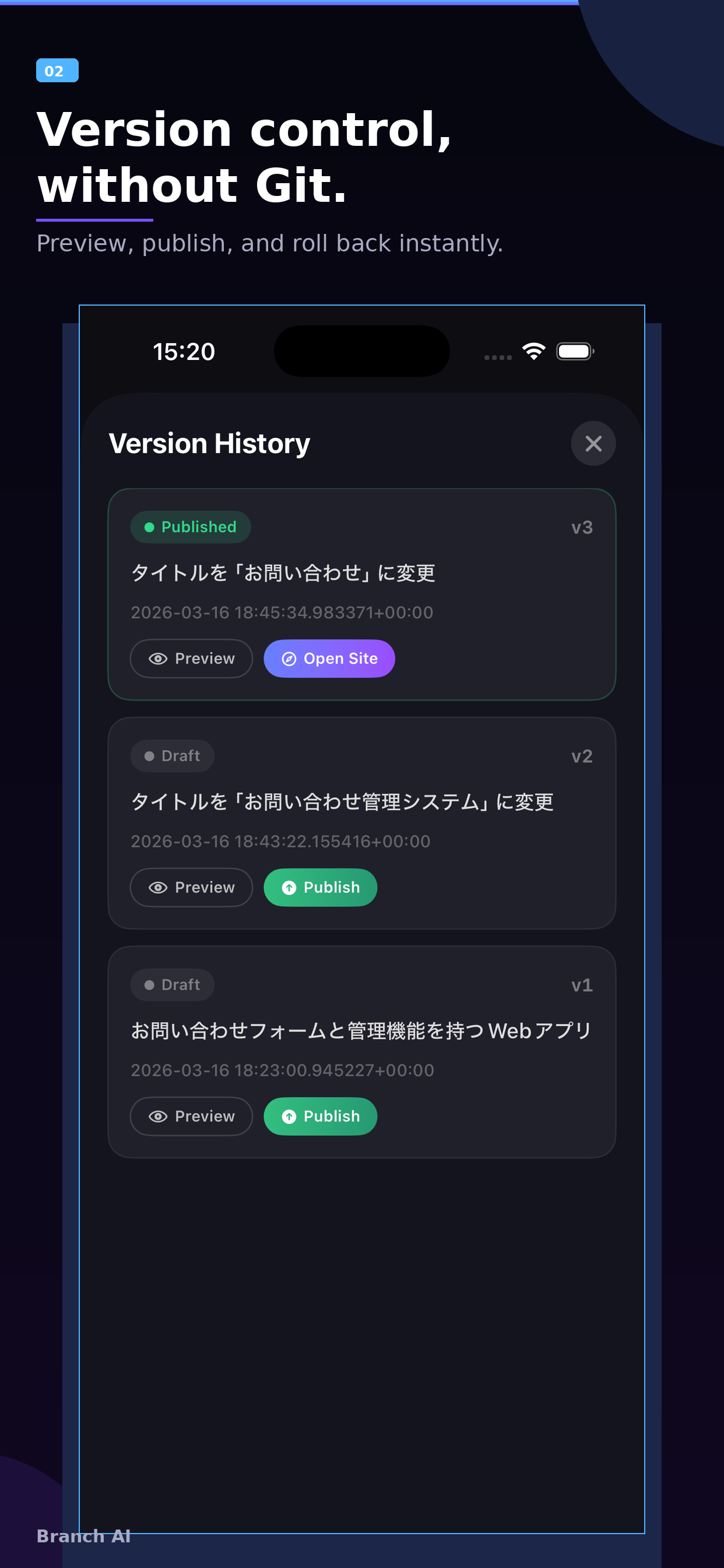Preview the v1 draft version
Screen dimensions: 724x1568
(192, 1116)
